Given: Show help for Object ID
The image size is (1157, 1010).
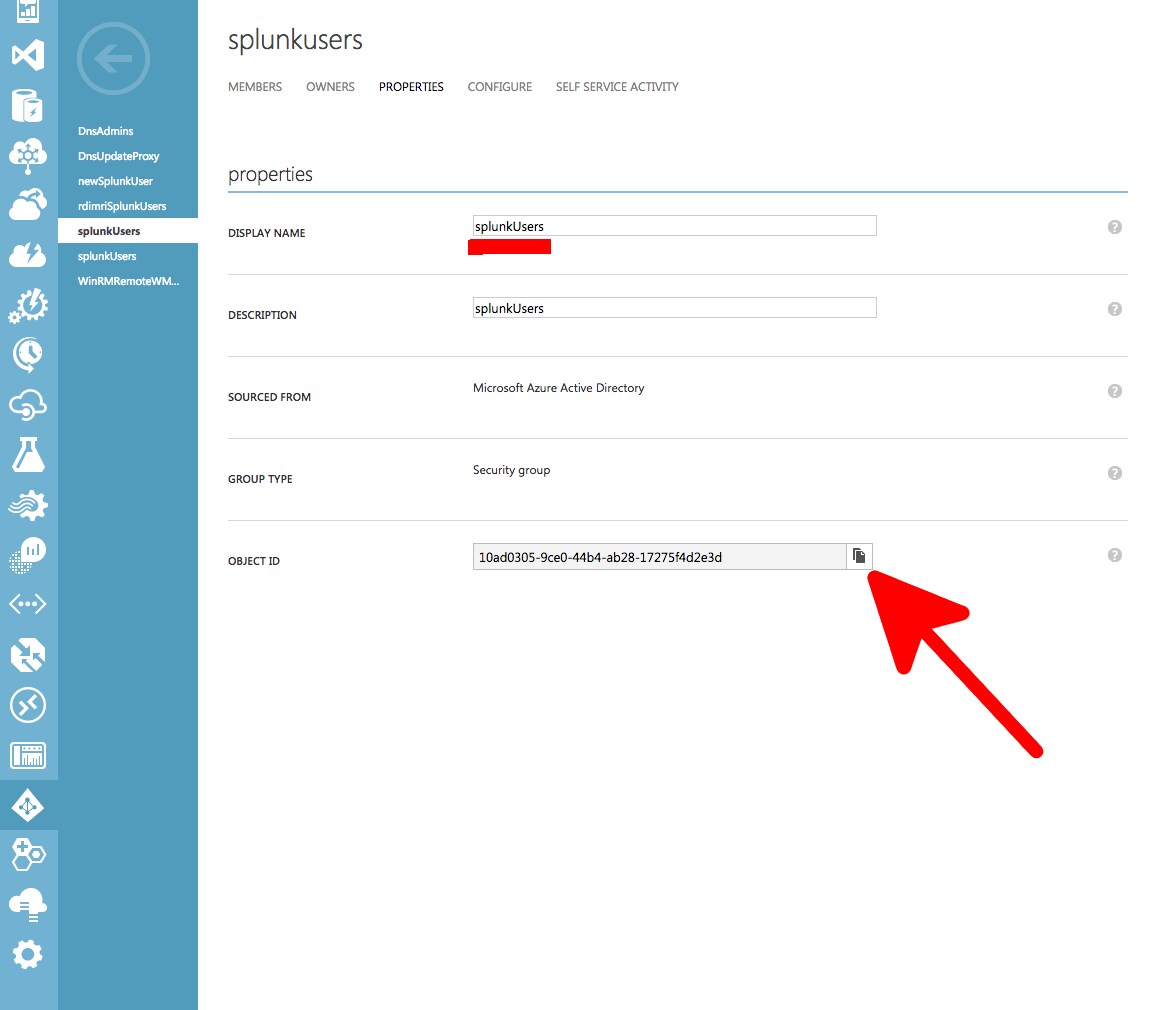Looking at the screenshot, I should click(x=1115, y=555).
